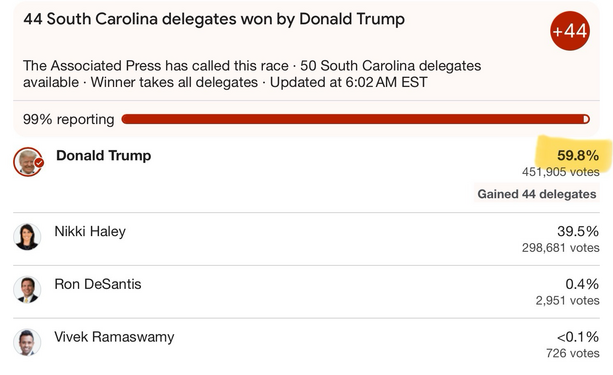Select the Ron DeSantis candidate name
The image size is (613, 375).
click(98, 284)
